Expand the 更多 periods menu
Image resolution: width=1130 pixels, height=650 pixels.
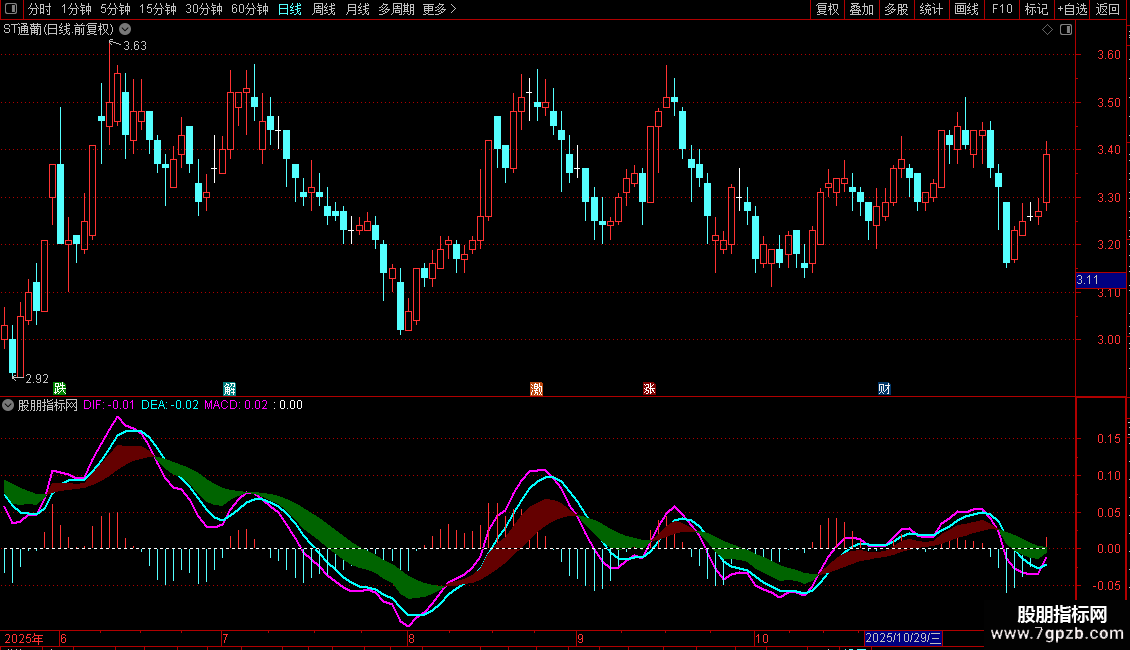439,9
